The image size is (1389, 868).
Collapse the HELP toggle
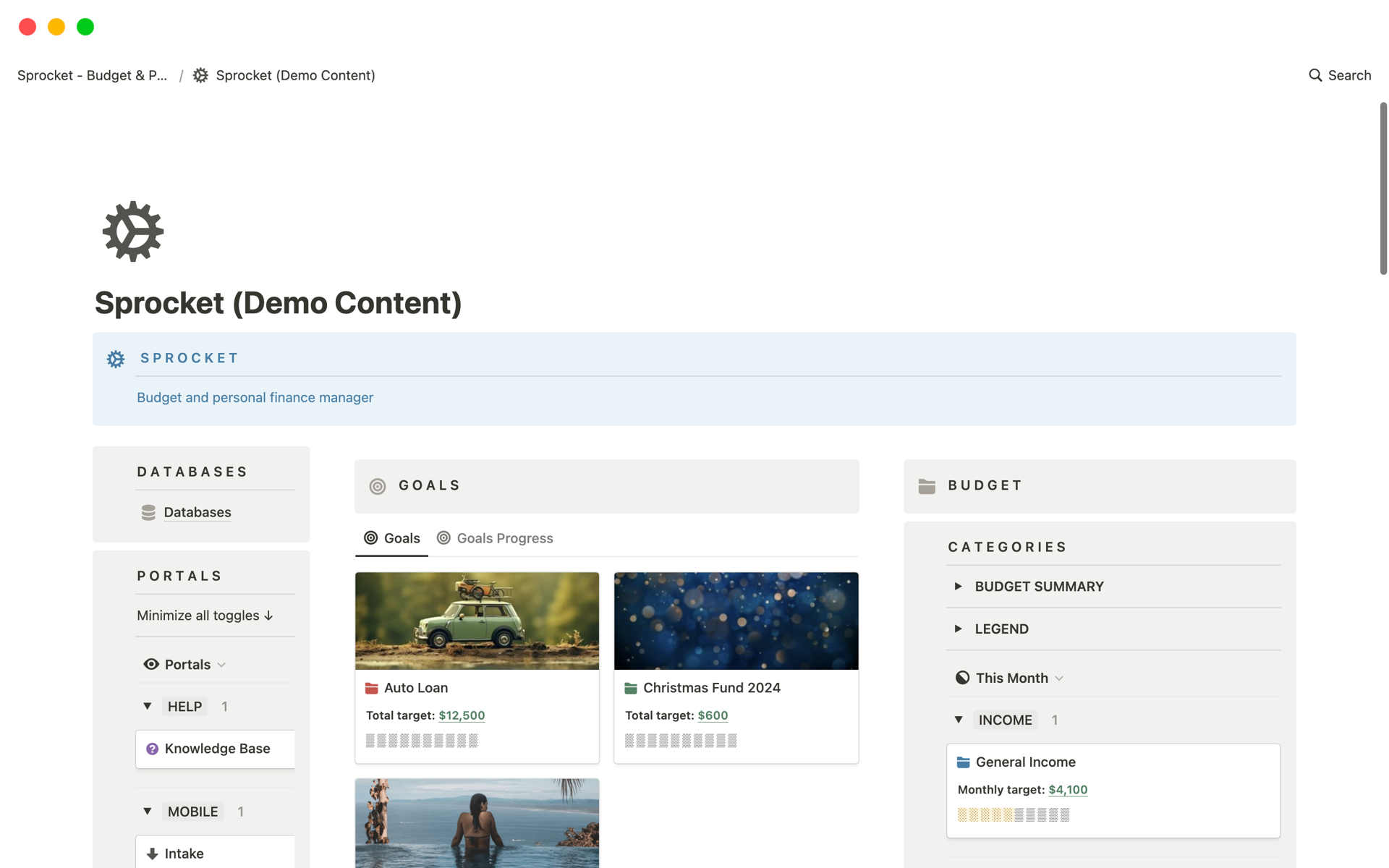(x=148, y=706)
